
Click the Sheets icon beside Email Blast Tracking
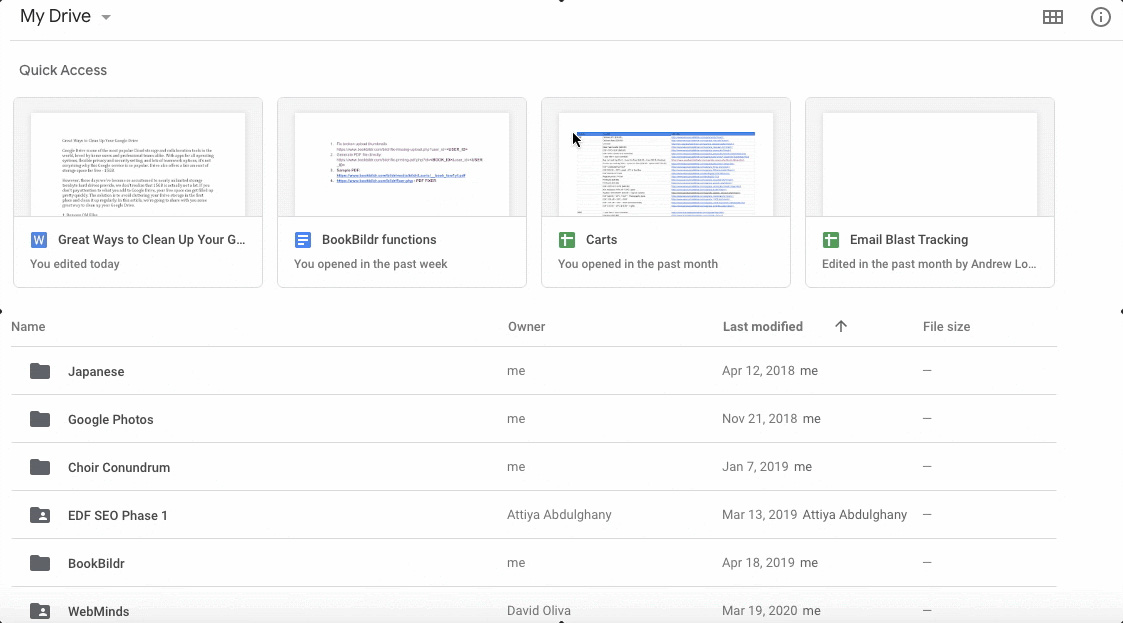pyautogui.click(x=831, y=240)
